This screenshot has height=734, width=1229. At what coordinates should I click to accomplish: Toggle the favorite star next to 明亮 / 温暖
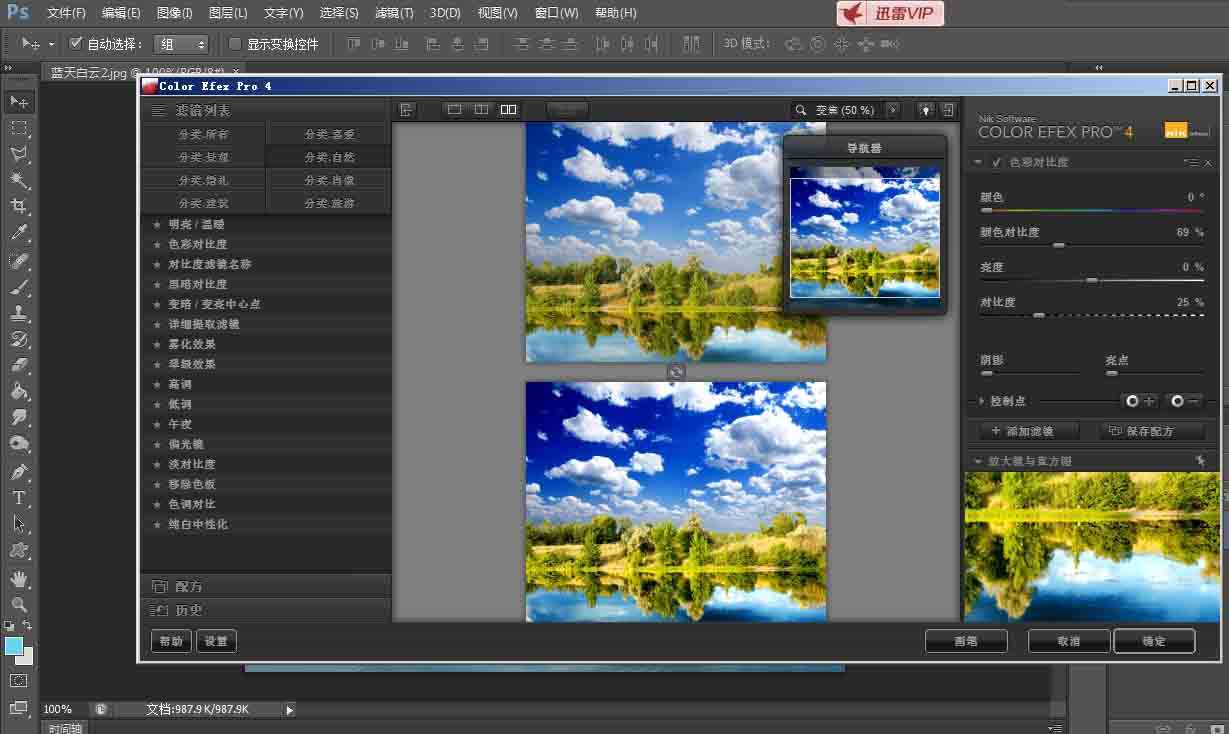pyautogui.click(x=157, y=224)
